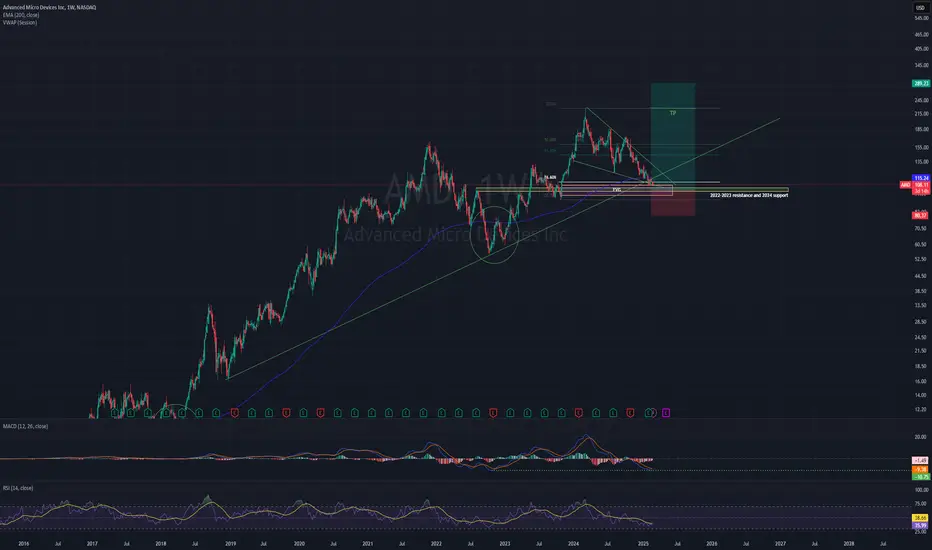932x550 pixels.
Task: Click the 75.00 label on the RSI scale
Action: (922, 504)
